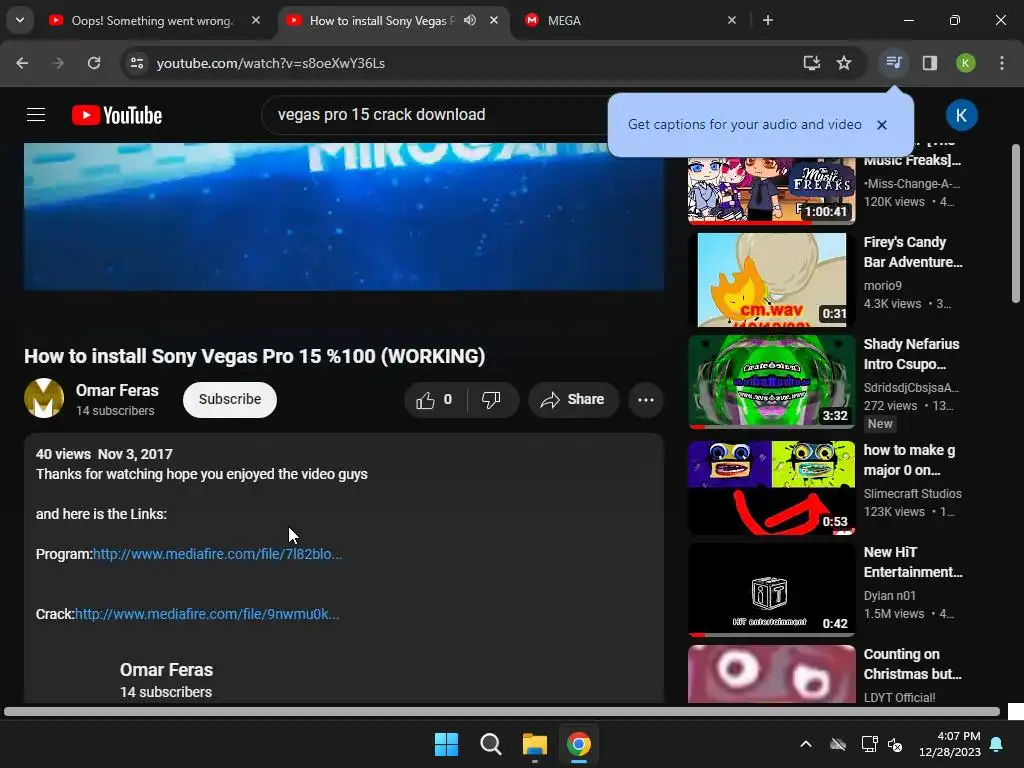The width and height of the screenshot is (1024, 768).
Task: Go to YouTube home via logo
Action: point(117,115)
